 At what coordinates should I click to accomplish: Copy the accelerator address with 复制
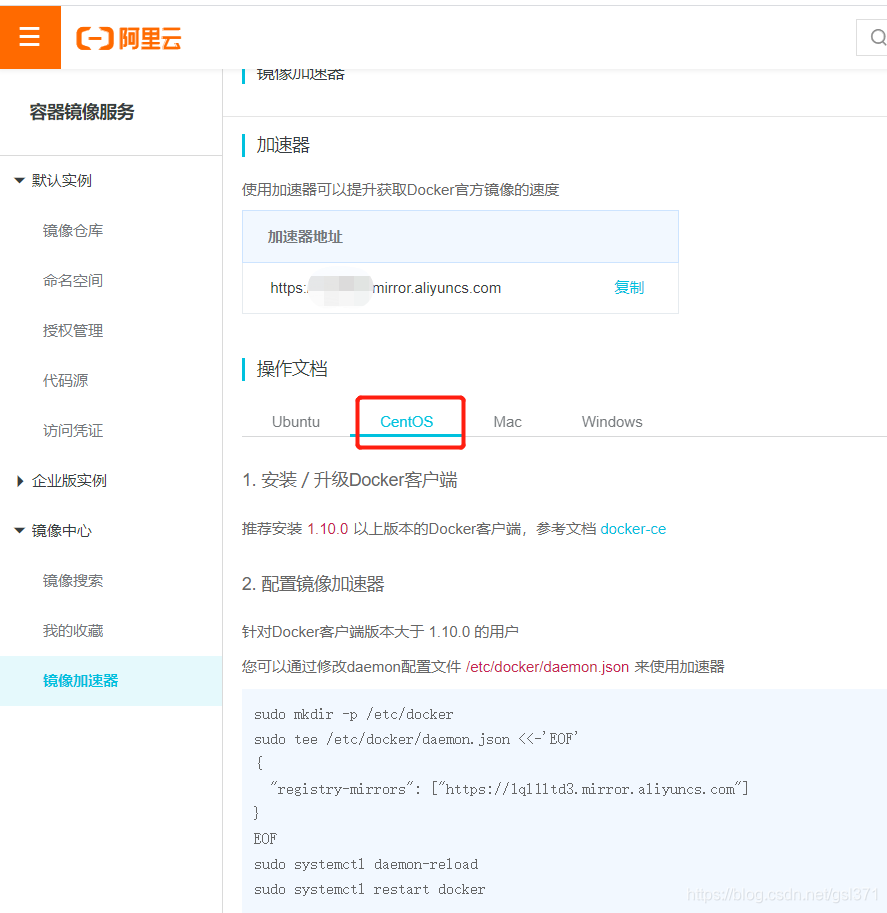[x=628, y=287]
